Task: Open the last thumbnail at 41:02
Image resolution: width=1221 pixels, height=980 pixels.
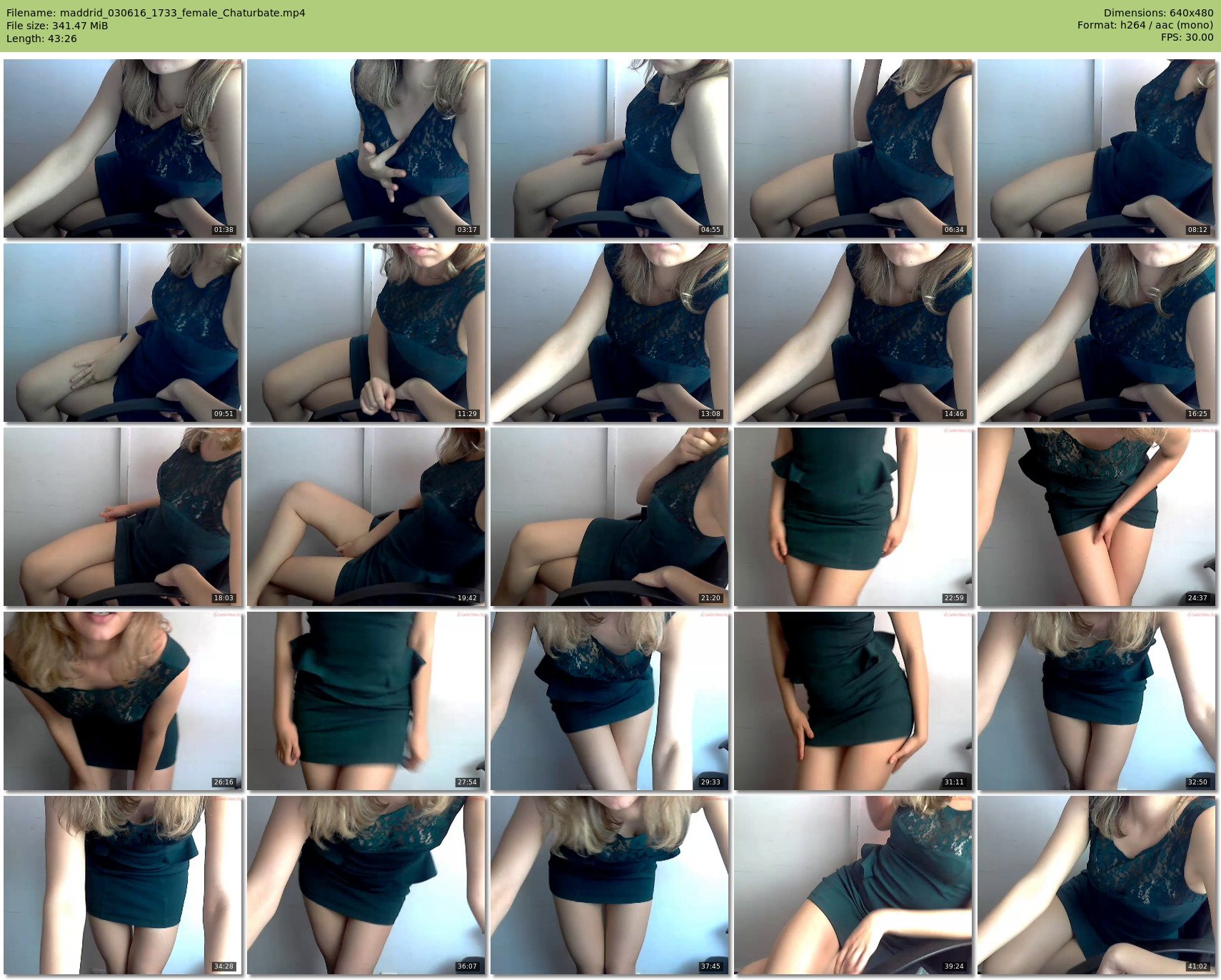Action: click(1097, 885)
